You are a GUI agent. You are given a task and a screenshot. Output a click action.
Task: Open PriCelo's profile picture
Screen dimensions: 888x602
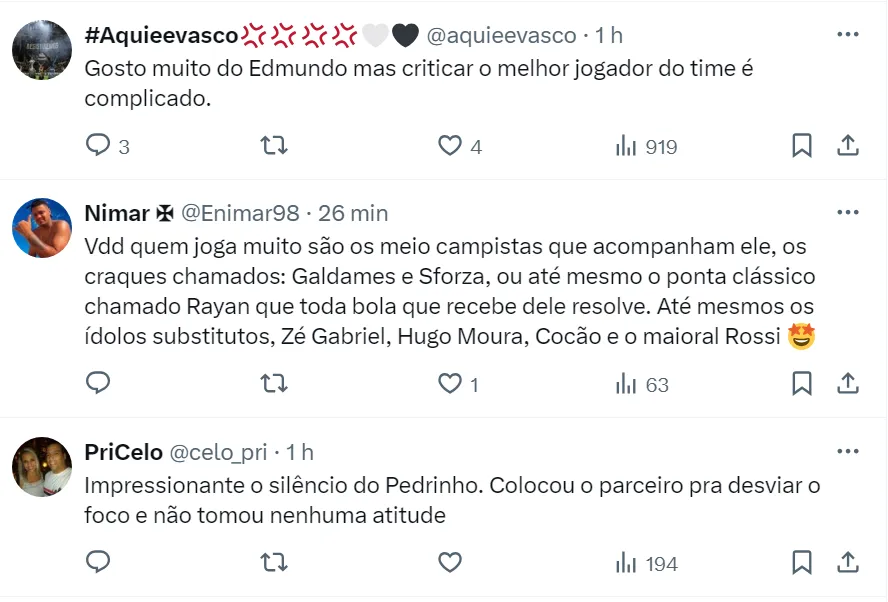(42, 467)
